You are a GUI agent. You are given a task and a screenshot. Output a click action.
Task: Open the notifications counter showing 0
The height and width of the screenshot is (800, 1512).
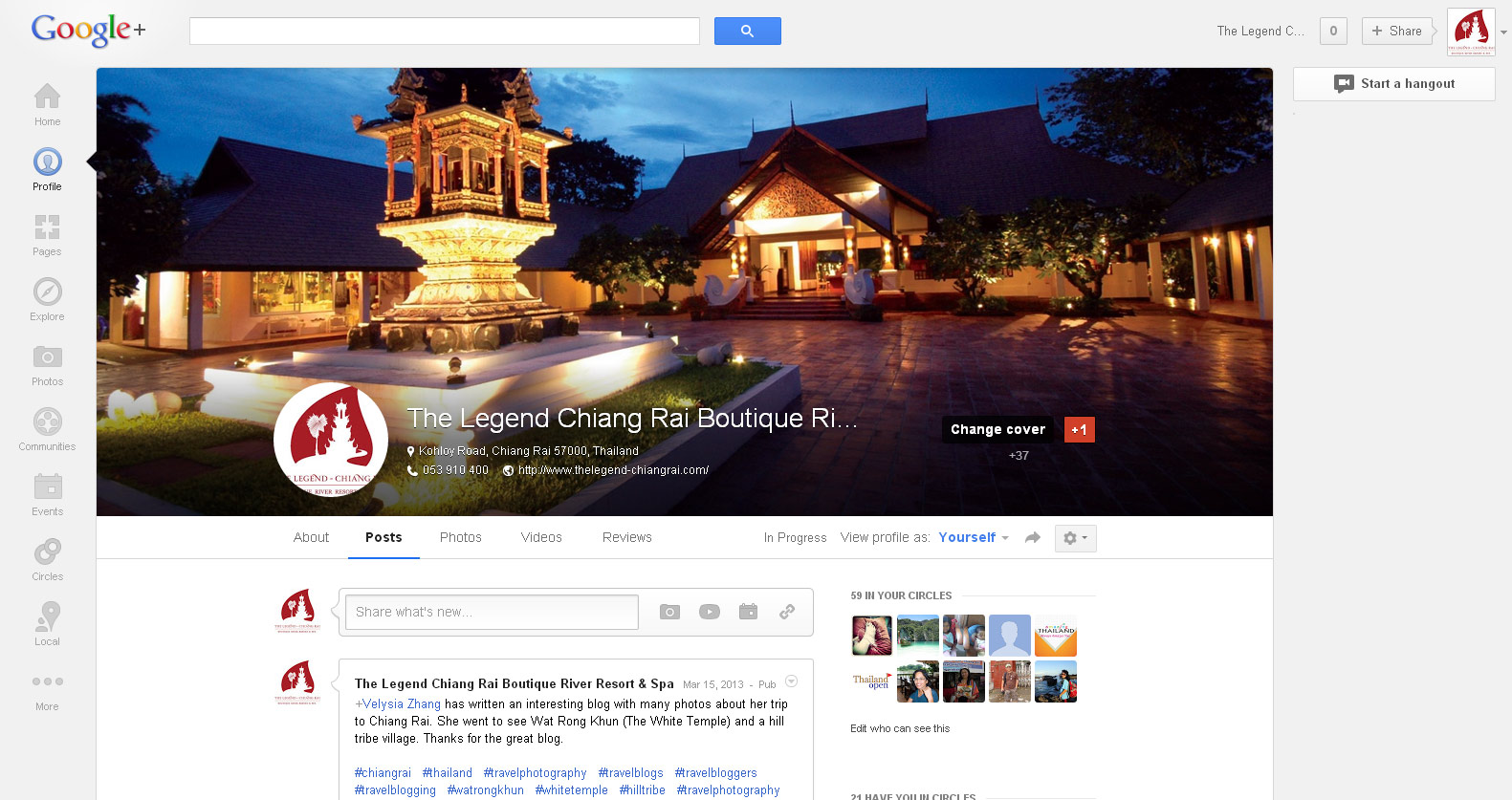1333,31
